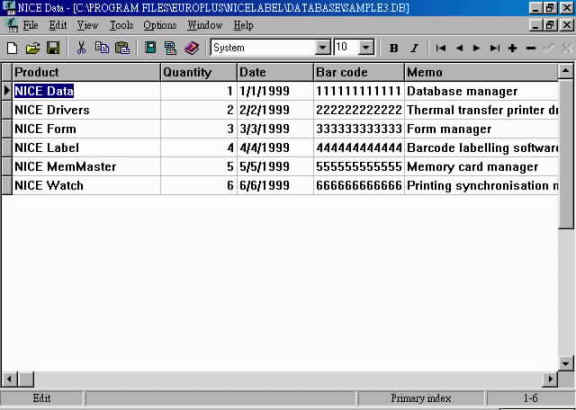Toggle italic formatting button

click(415, 48)
